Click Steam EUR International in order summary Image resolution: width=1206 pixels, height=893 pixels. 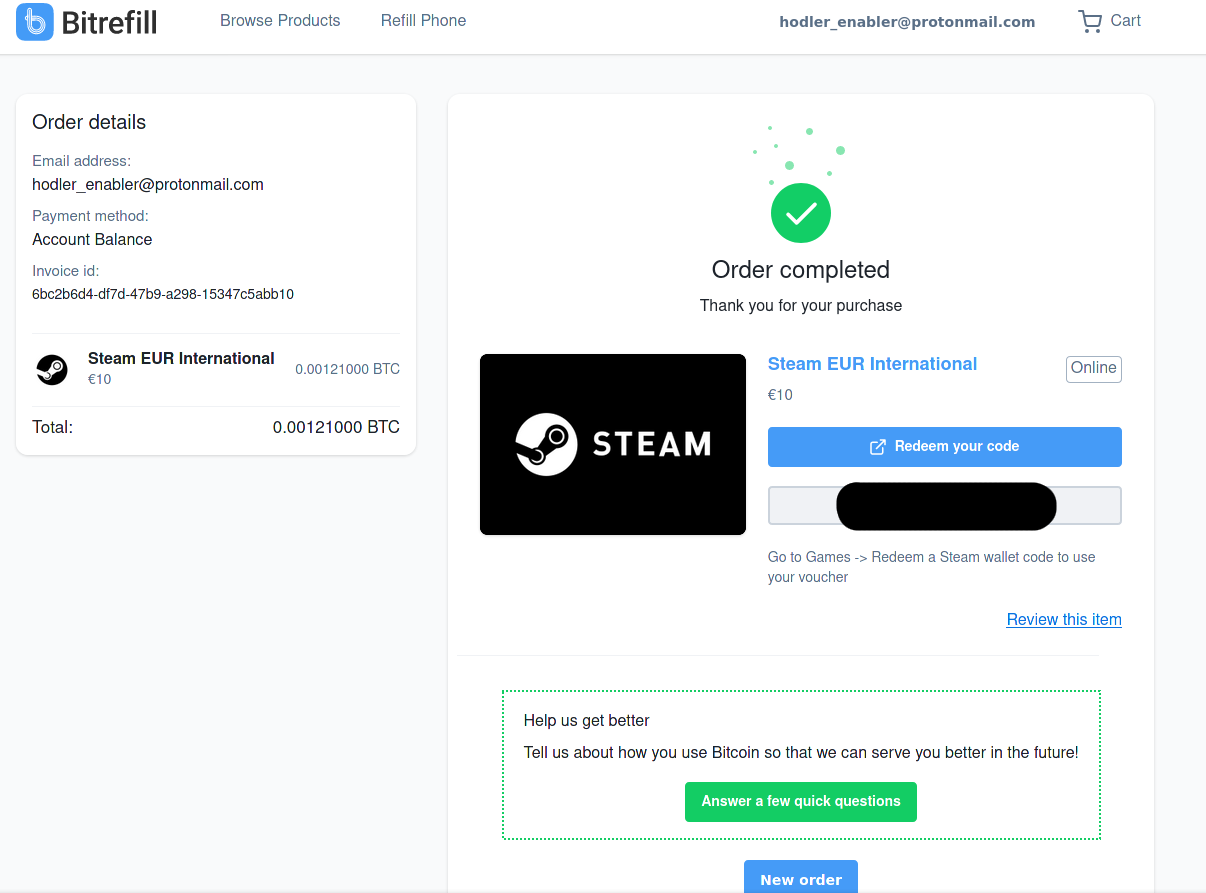[x=181, y=359]
